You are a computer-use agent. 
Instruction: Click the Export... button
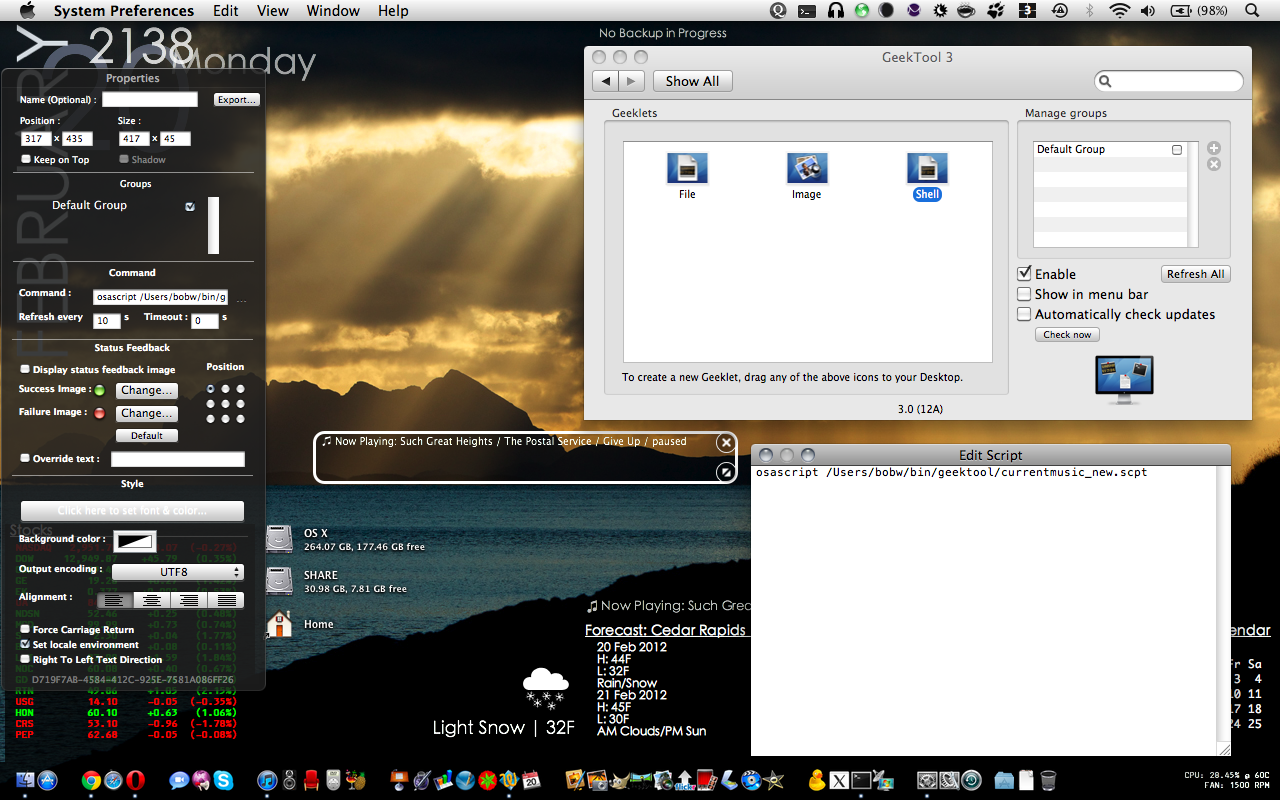point(237,99)
